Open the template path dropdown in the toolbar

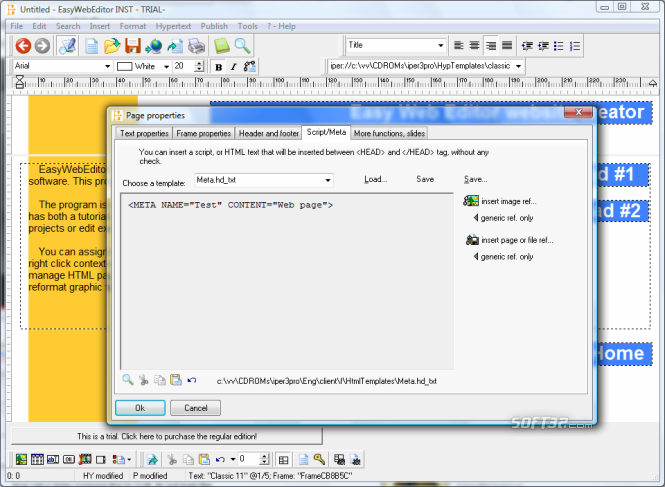518,66
